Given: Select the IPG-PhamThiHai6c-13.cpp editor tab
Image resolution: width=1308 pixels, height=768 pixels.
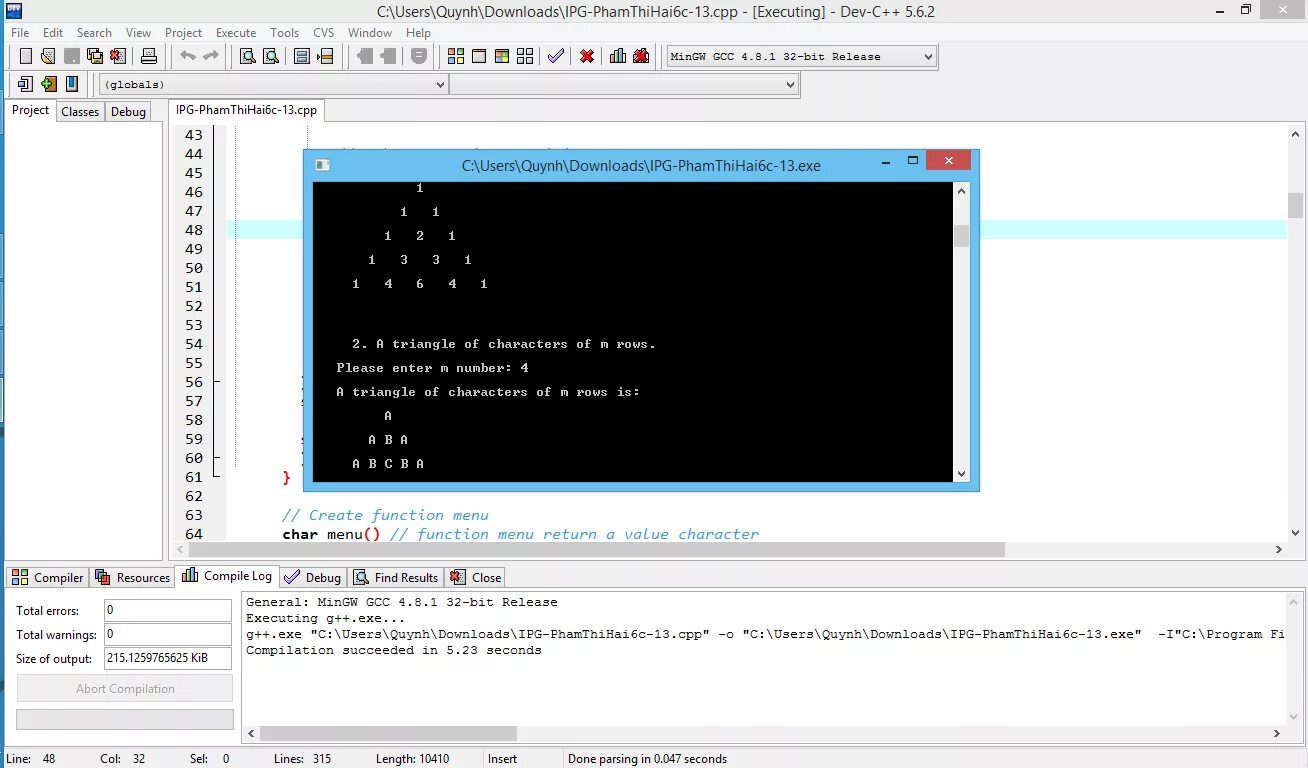Looking at the screenshot, I should tap(246, 110).
